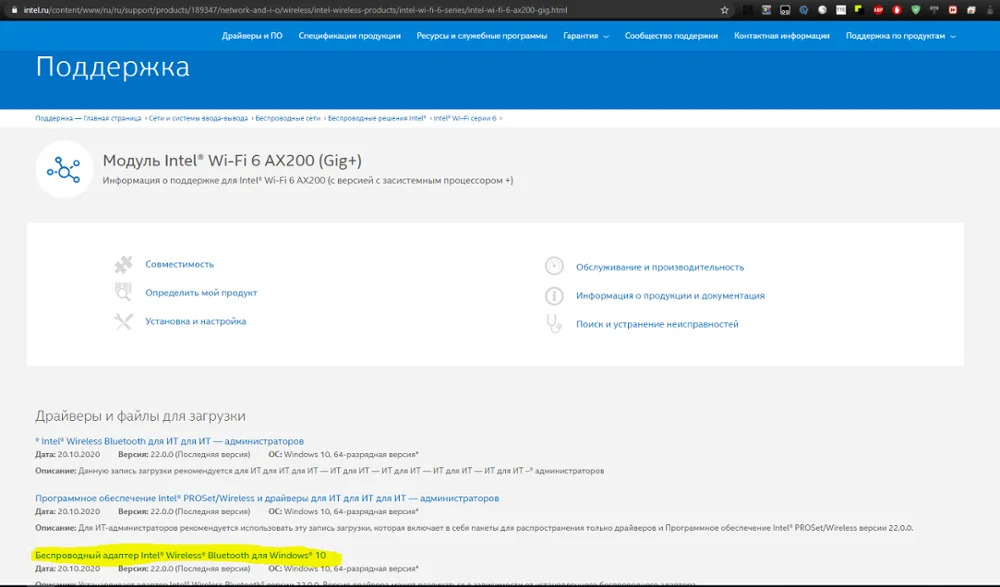Open highlighted Bluetooth для Windows 10 adapter link
Image resolution: width=1000 pixels, height=587 pixels.
click(x=180, y=555)
